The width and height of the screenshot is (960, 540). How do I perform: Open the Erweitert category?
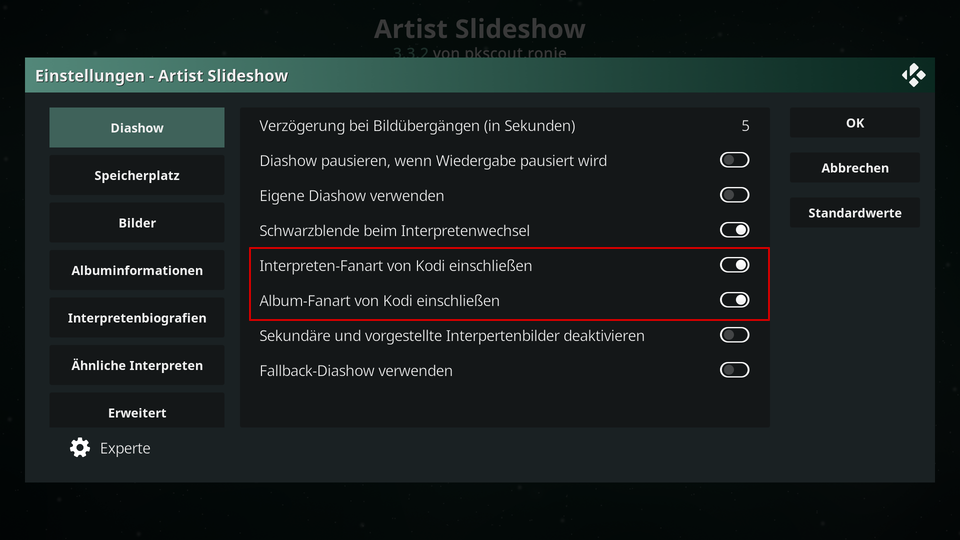tap(137, 411)
